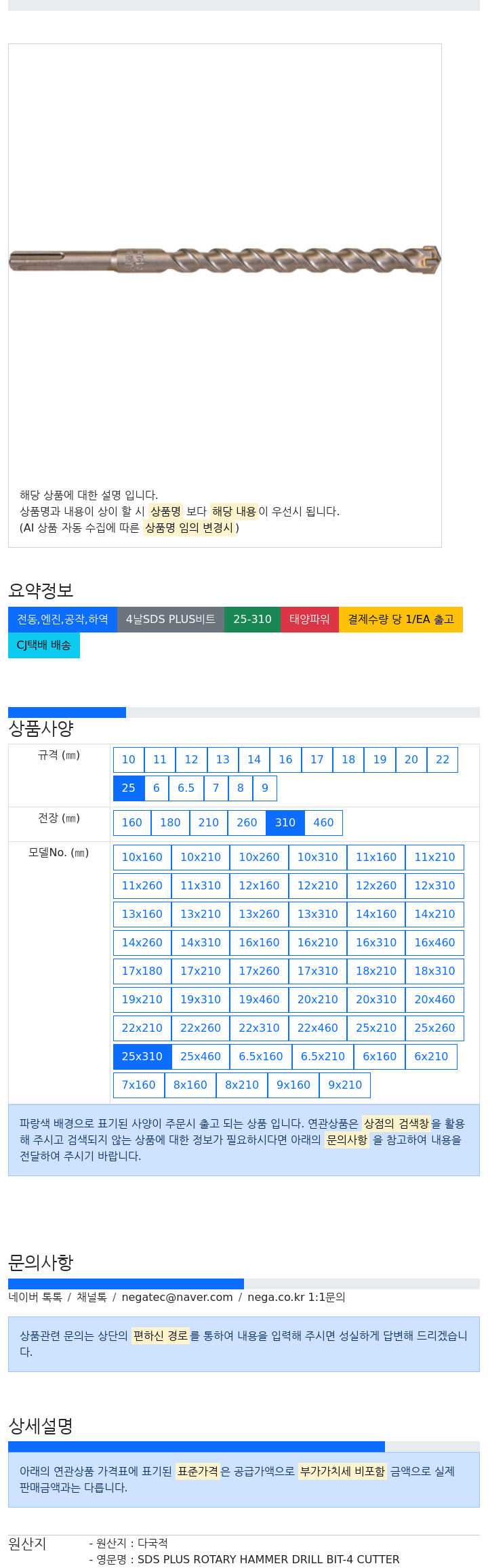Click the 결제수량 당 1/EA 출고 tag

[x=401, y=620]
